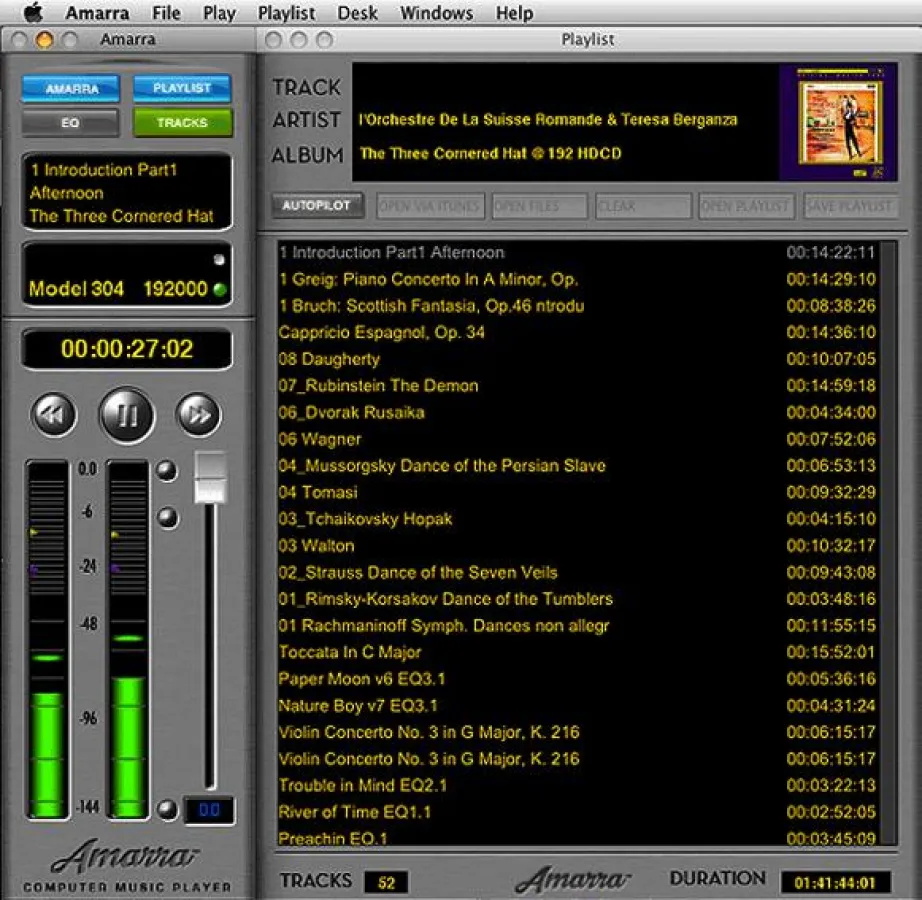Click the second round knob beside meters
The image size is (922, 900).
click(167, 517)
